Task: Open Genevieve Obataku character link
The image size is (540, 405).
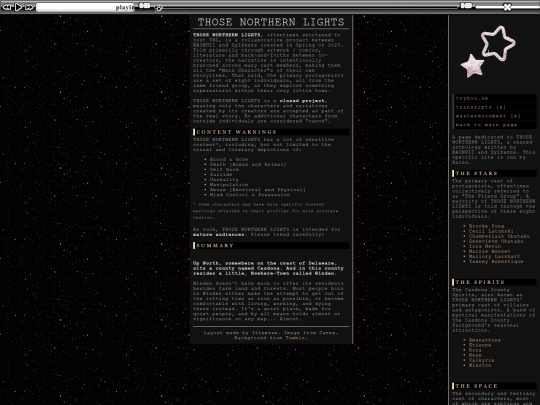Action: pos(496,241)
